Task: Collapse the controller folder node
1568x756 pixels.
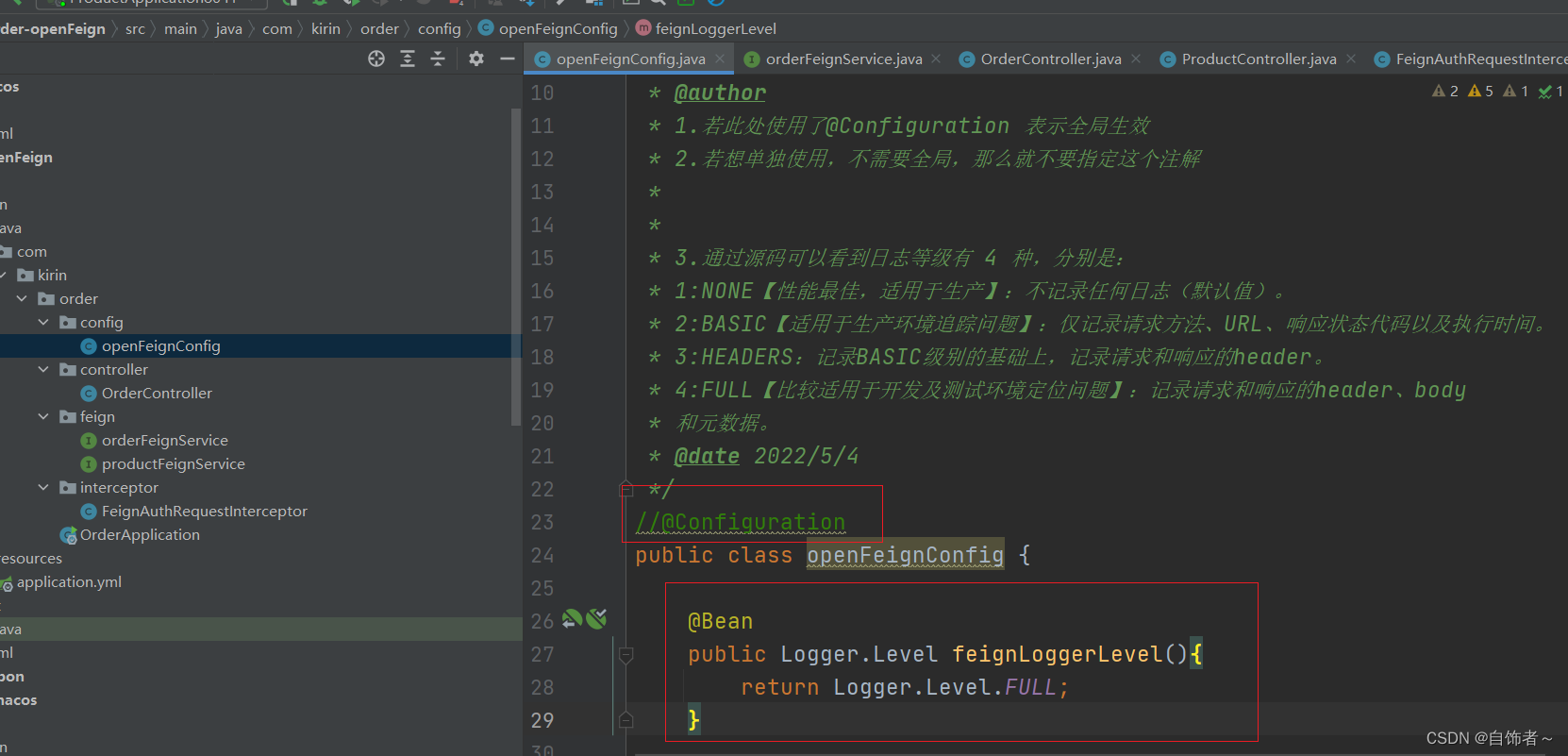Action: [x=43, y=369]
